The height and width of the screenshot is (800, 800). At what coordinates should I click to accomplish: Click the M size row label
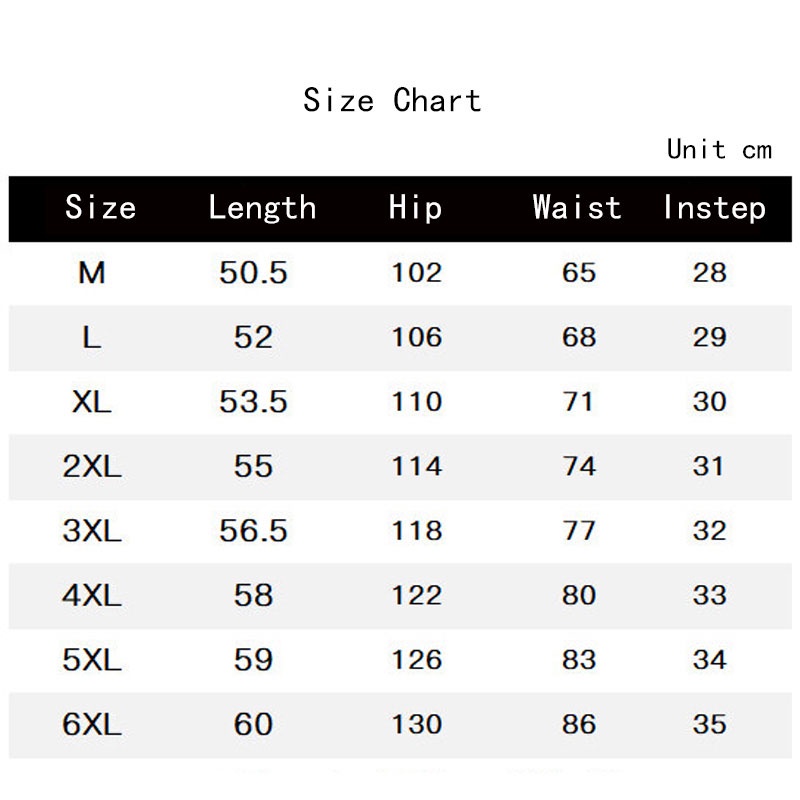(92, 272)
